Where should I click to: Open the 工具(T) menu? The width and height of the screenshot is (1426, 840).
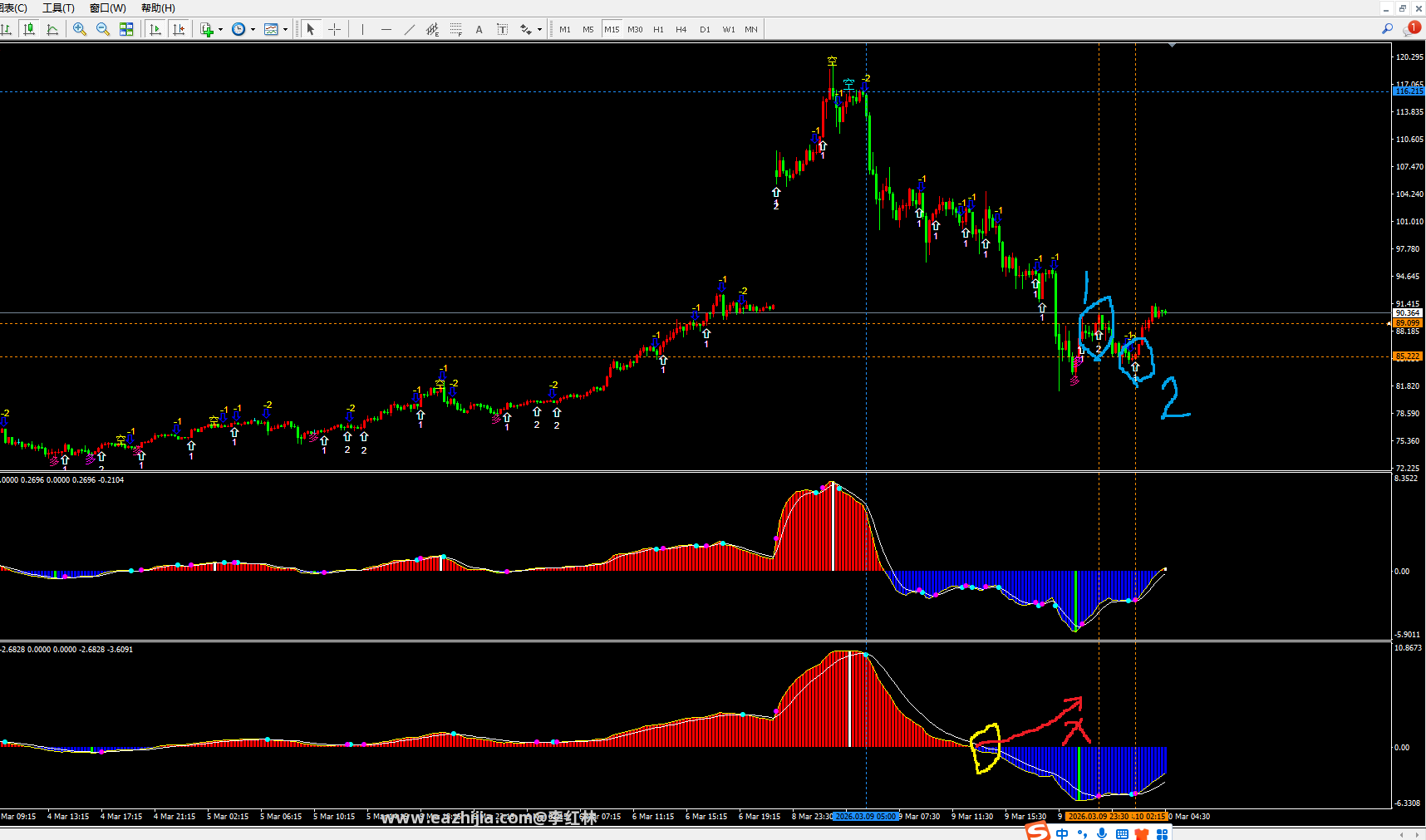click(x=58, y=7)
